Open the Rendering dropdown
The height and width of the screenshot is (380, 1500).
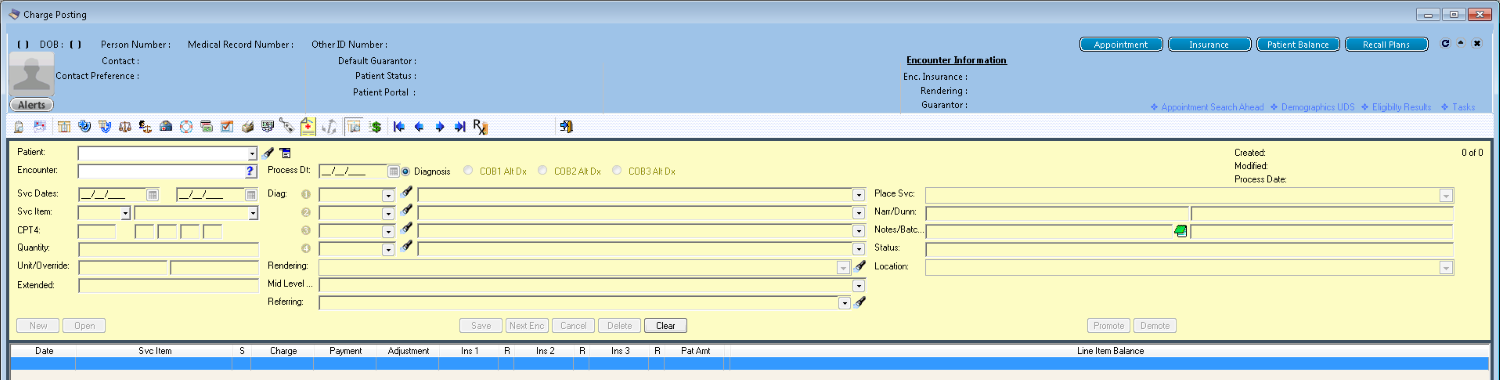843,267
